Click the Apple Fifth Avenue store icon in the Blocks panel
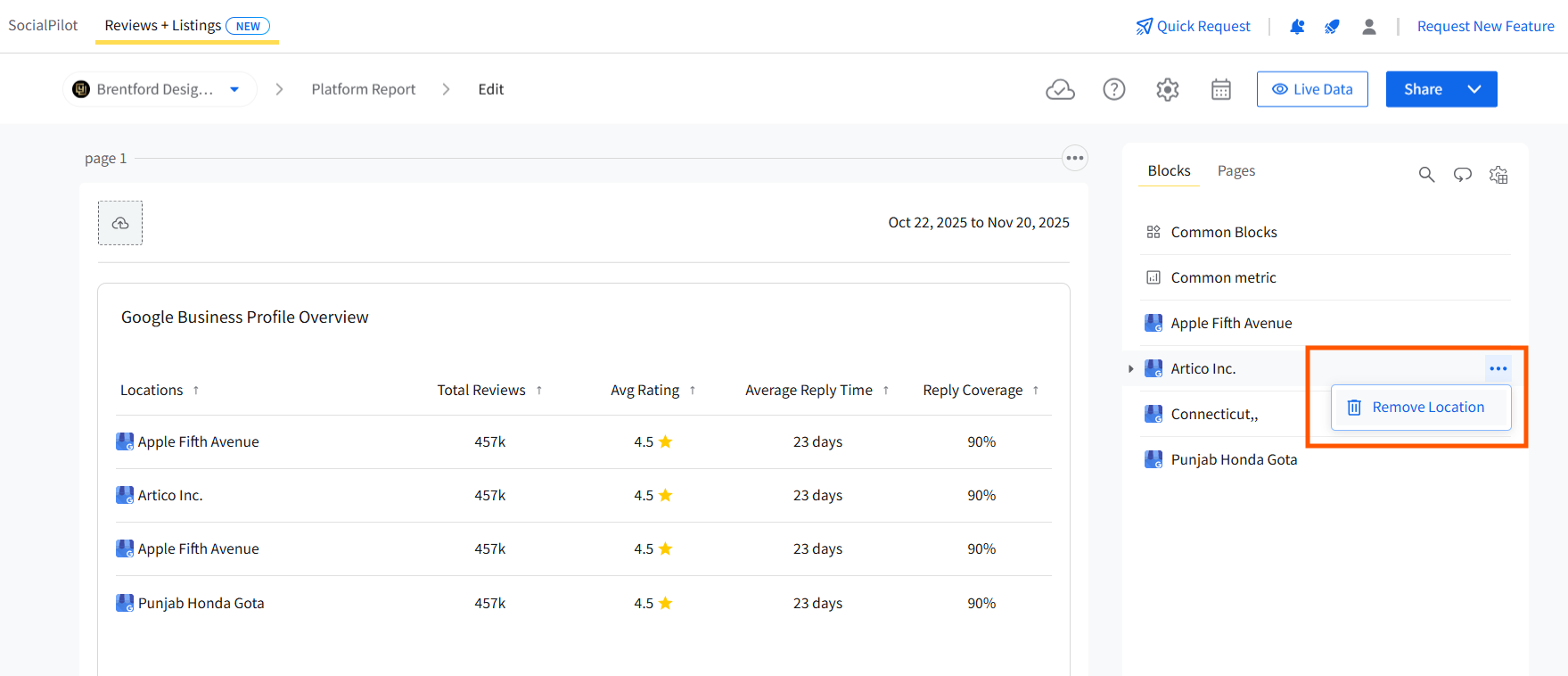 [x=1153, y=323]
